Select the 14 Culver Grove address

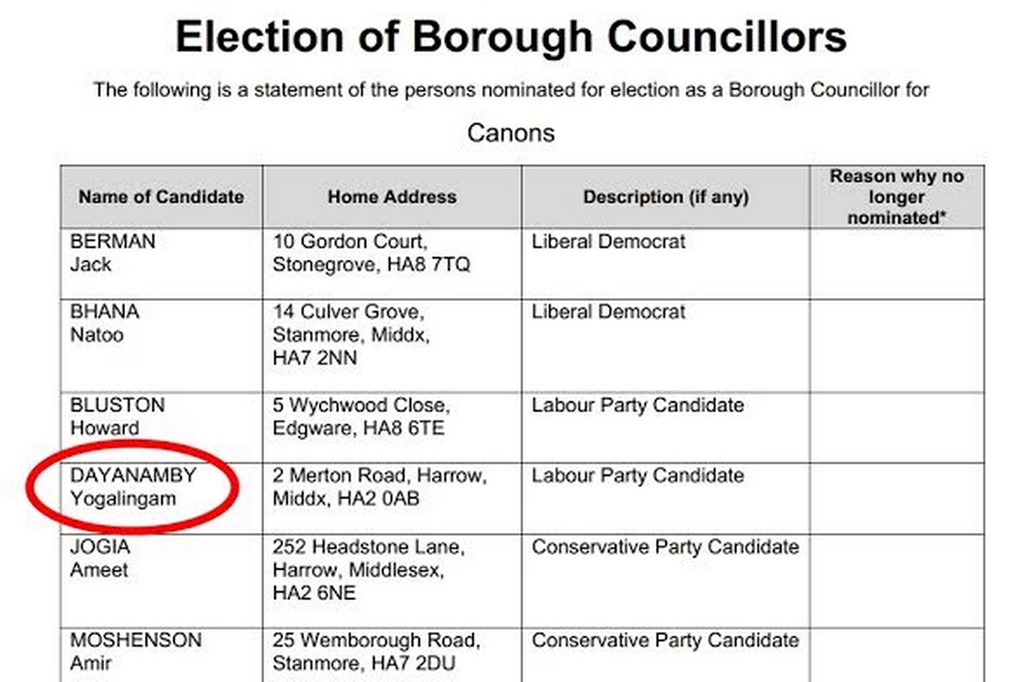click(351, 334)
